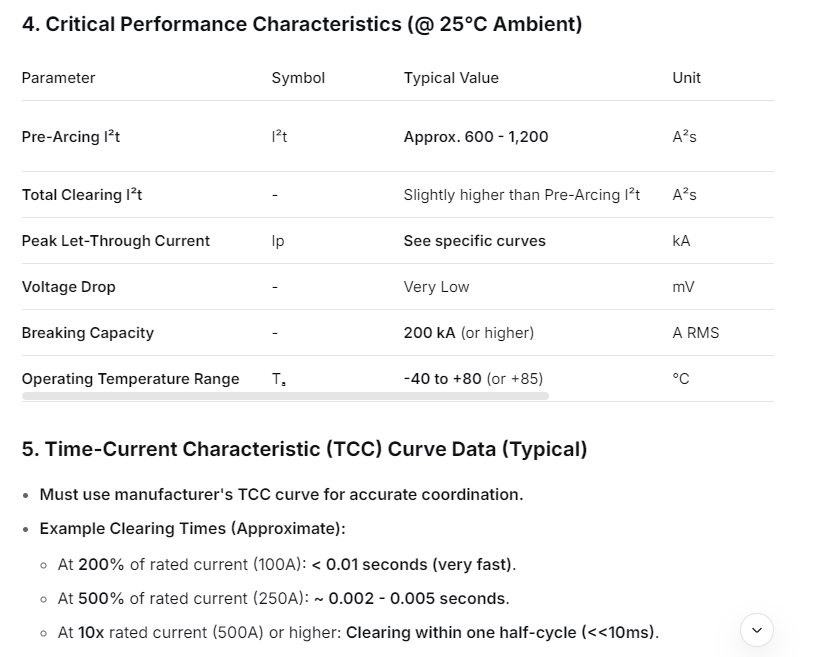Image resolution: width=827 pixels, height=657 pixels.
Task: Click the Operating Temperature Range label
Action: [x=130, y=379]
